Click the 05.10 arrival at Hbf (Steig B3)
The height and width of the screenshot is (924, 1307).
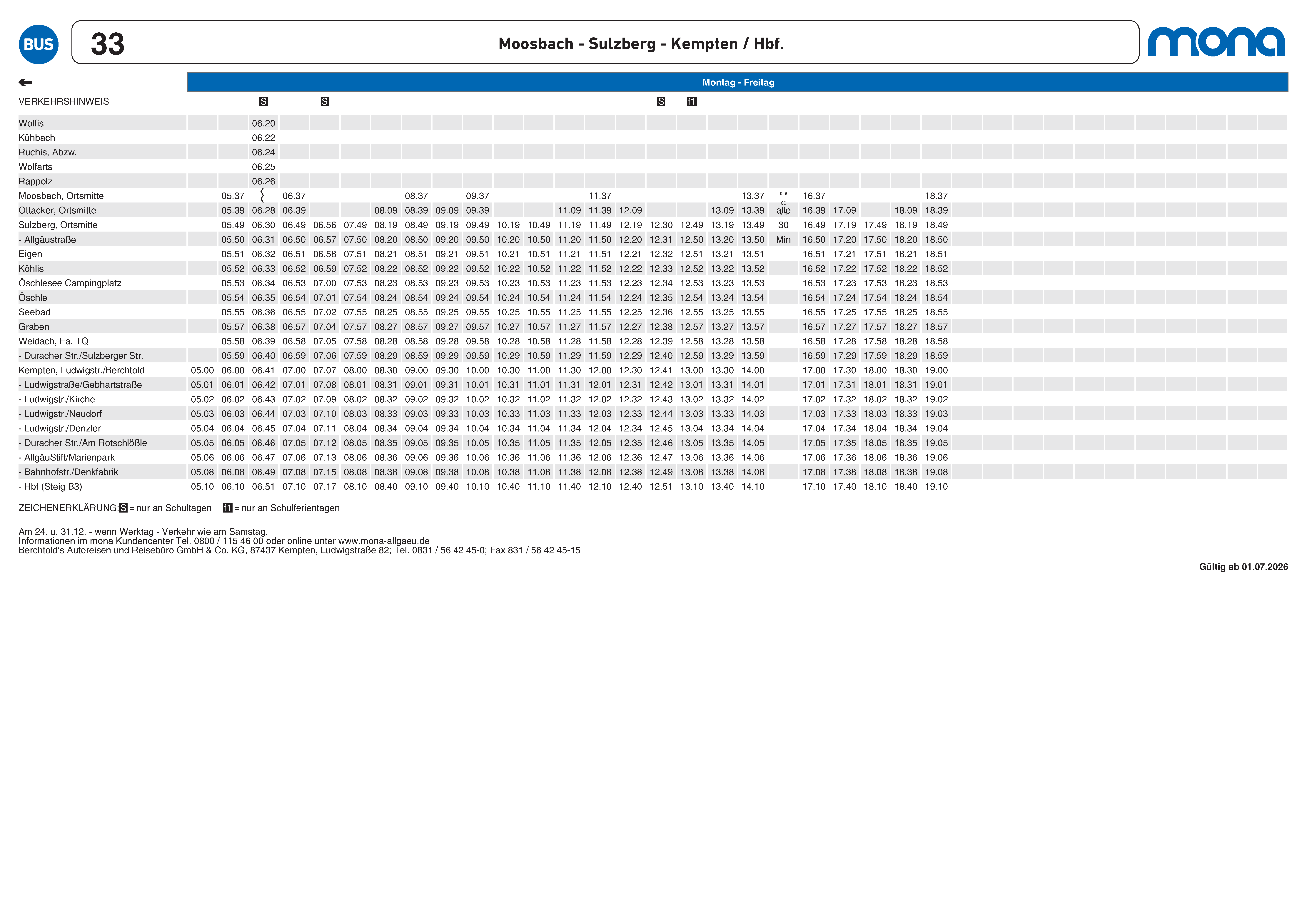click(202, 486)
